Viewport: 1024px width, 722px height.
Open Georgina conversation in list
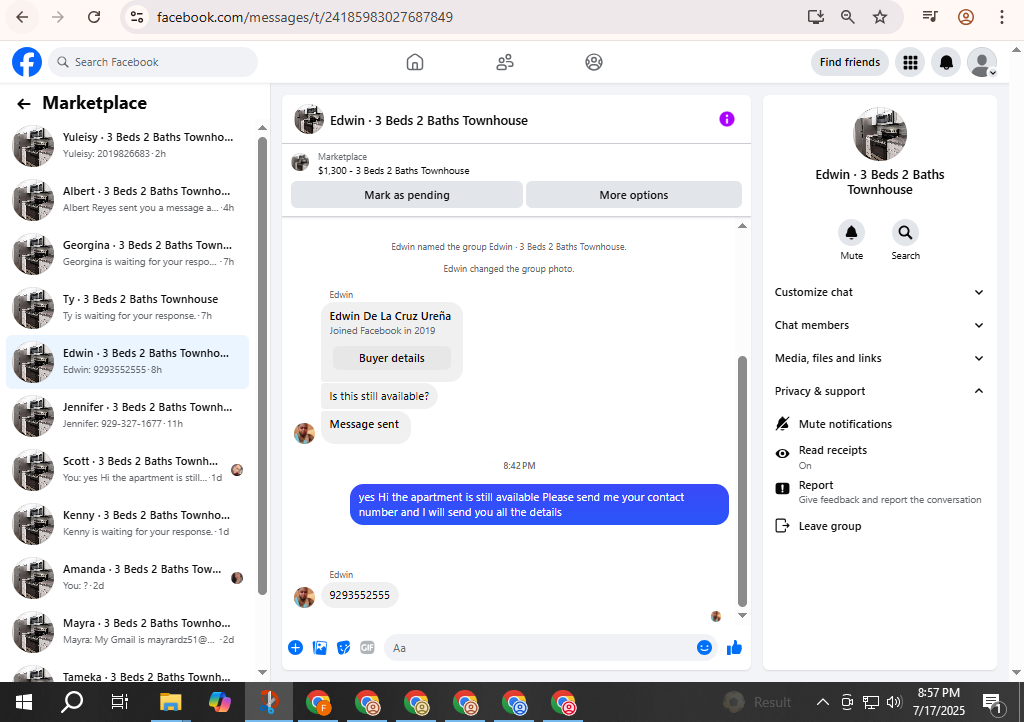click(127, 254)
